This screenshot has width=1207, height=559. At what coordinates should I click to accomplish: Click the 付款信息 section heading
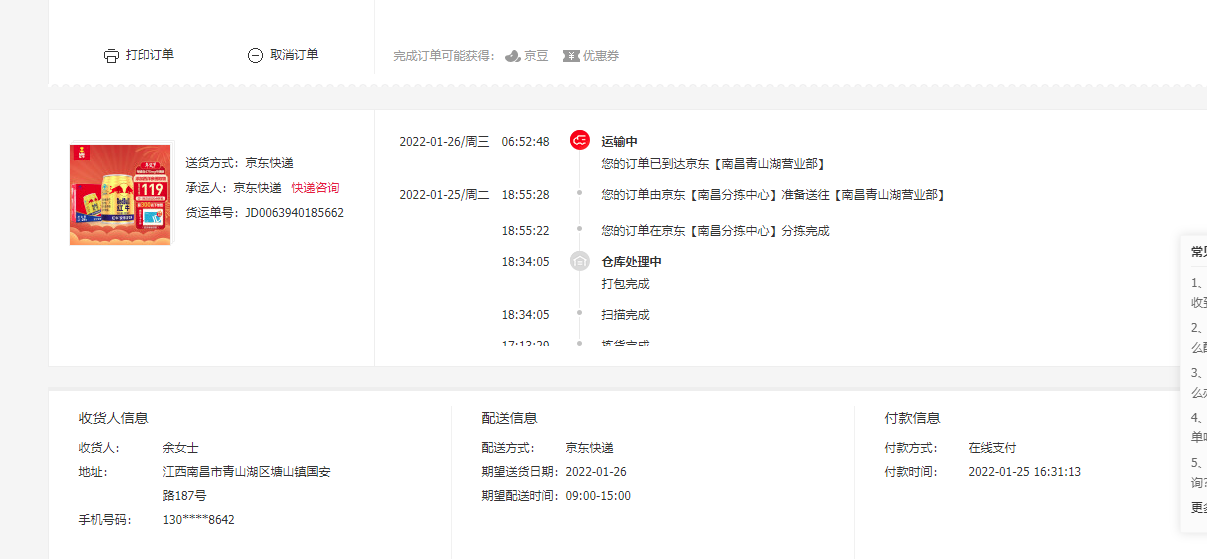[913, 418]
